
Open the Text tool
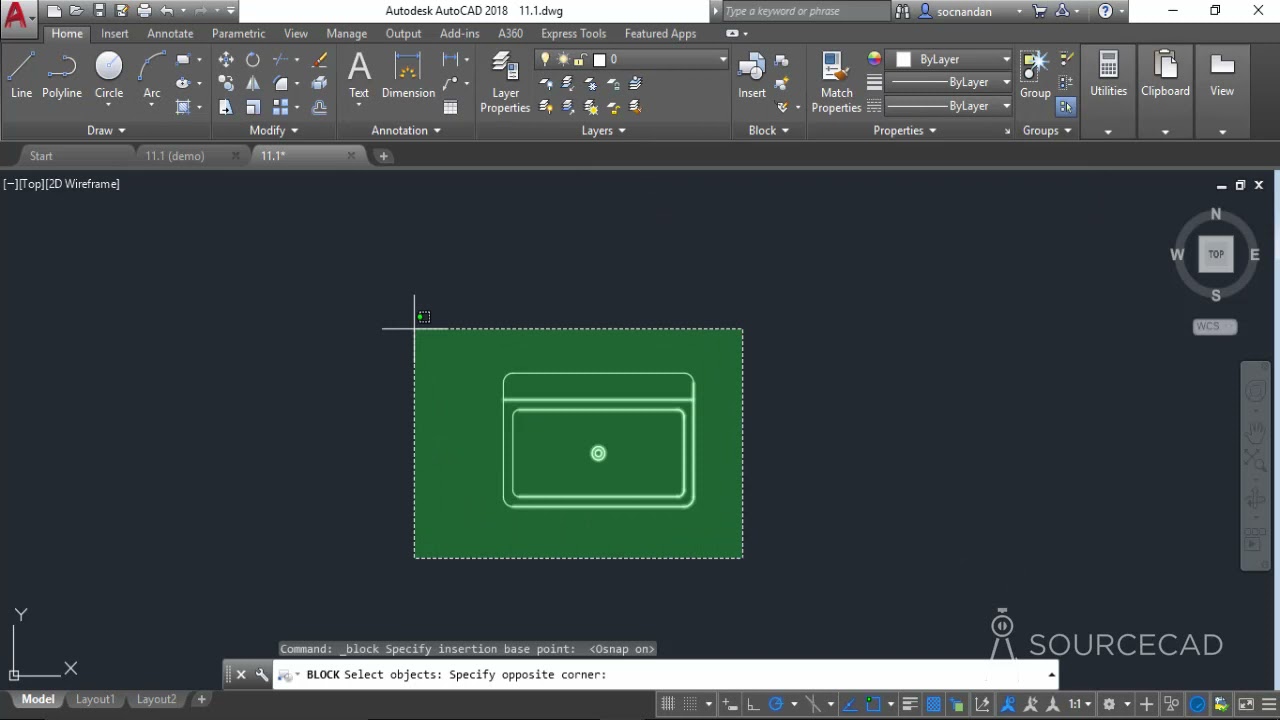tap(359, 76)
